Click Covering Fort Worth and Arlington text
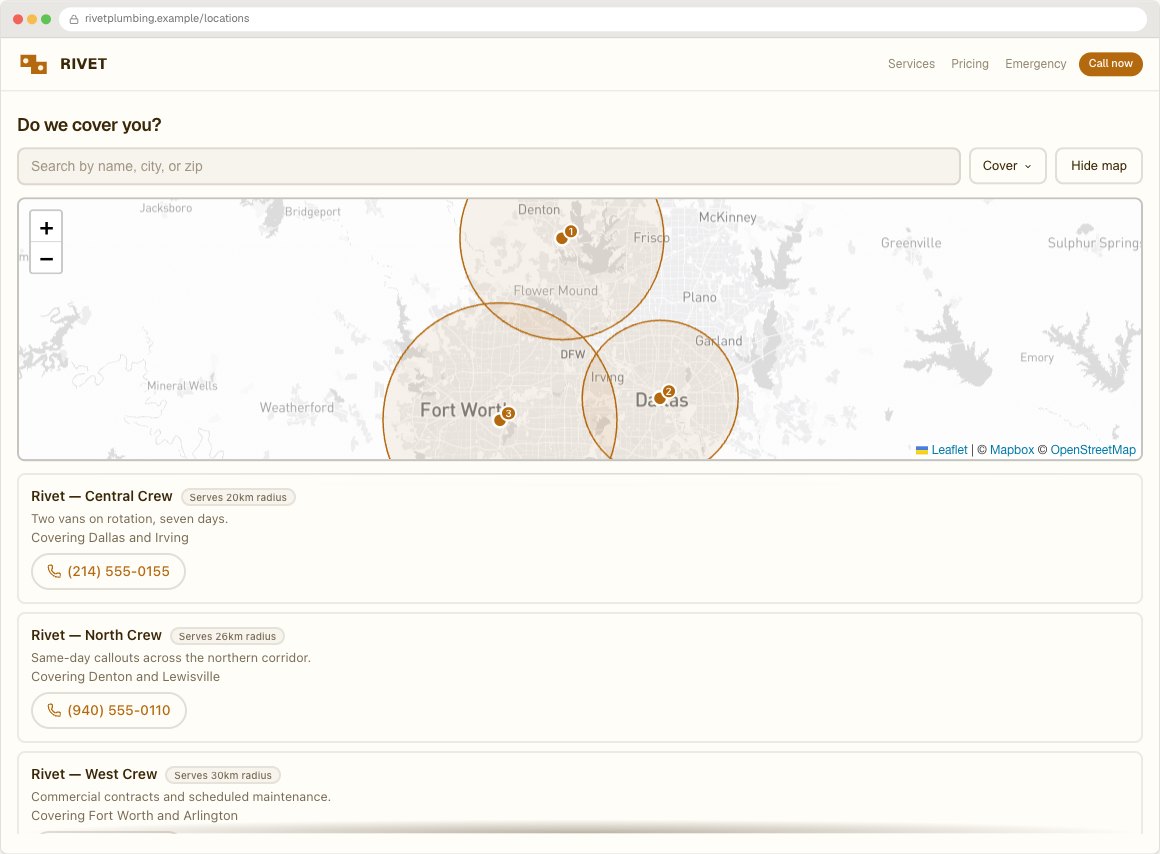 pyautogui.click(x=134, y=816)
